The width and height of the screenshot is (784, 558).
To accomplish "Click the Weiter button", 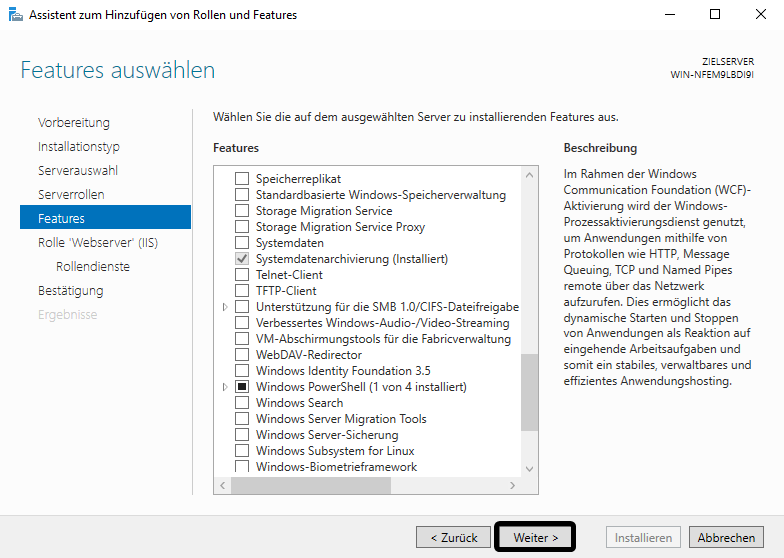I will click(535, 538).
